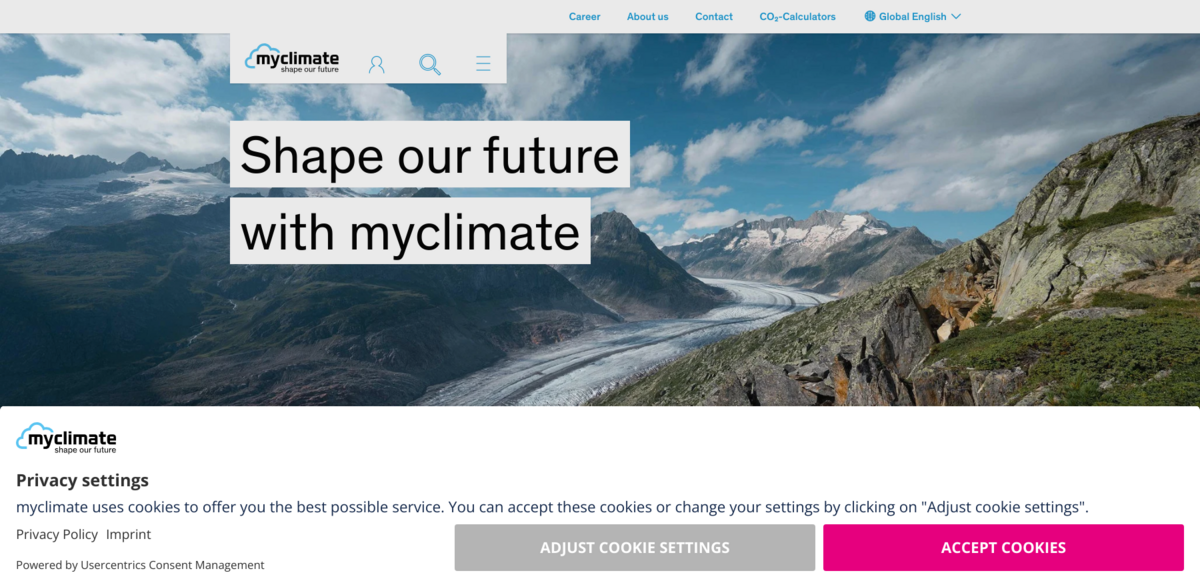
Task: Open the CO₂-Calculators navigation entry
Action: click(797, 16)
